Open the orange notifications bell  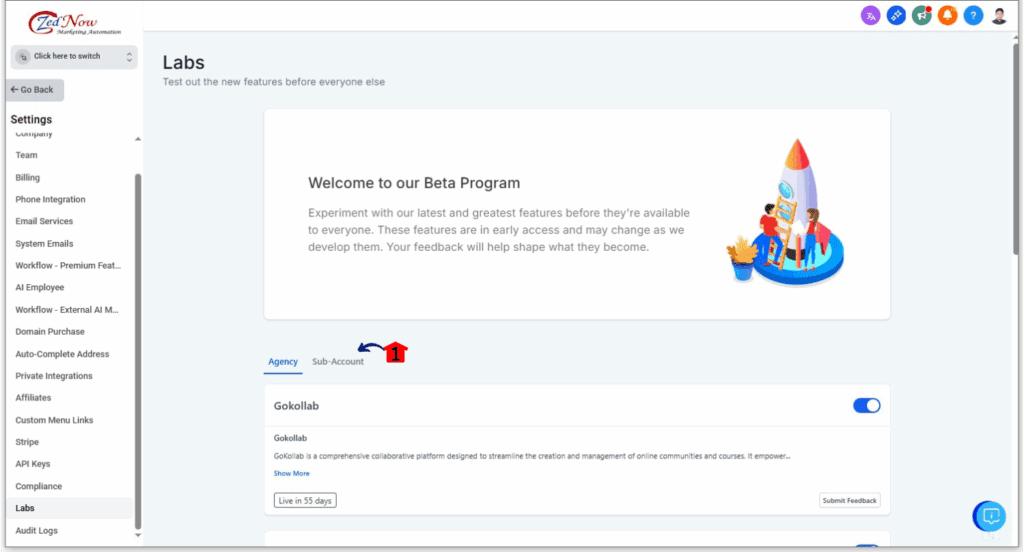point(948,16)
